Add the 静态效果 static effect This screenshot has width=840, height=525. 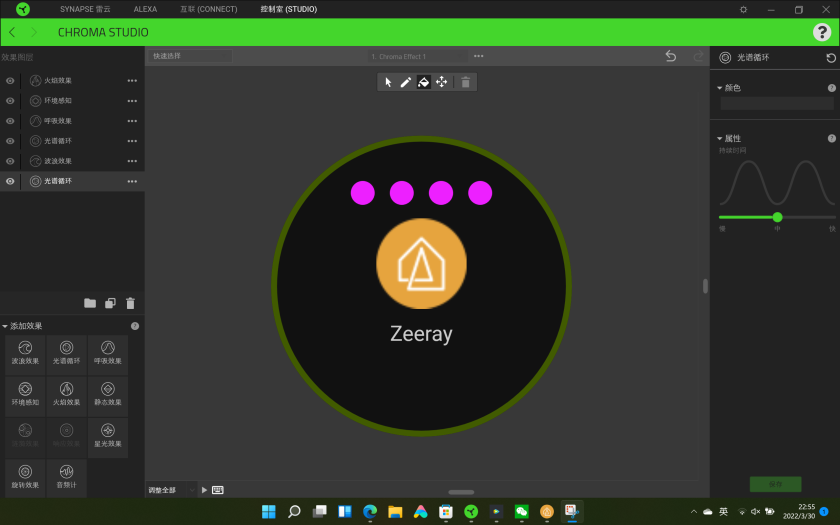click(x=108, y=395)
